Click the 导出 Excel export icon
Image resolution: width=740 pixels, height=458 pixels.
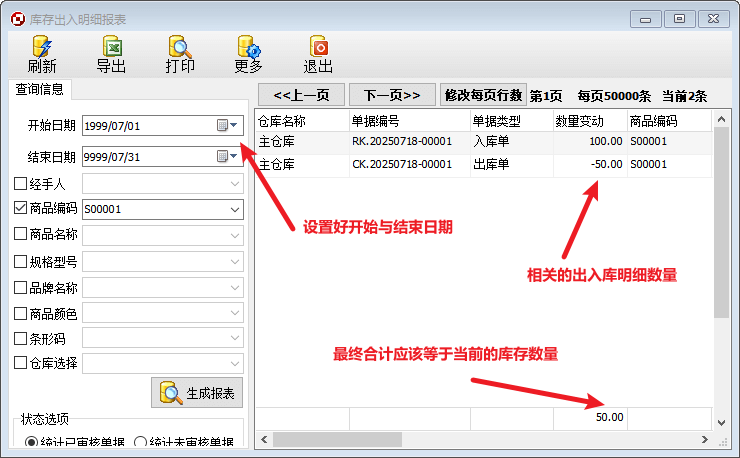(x=112, y=46)
